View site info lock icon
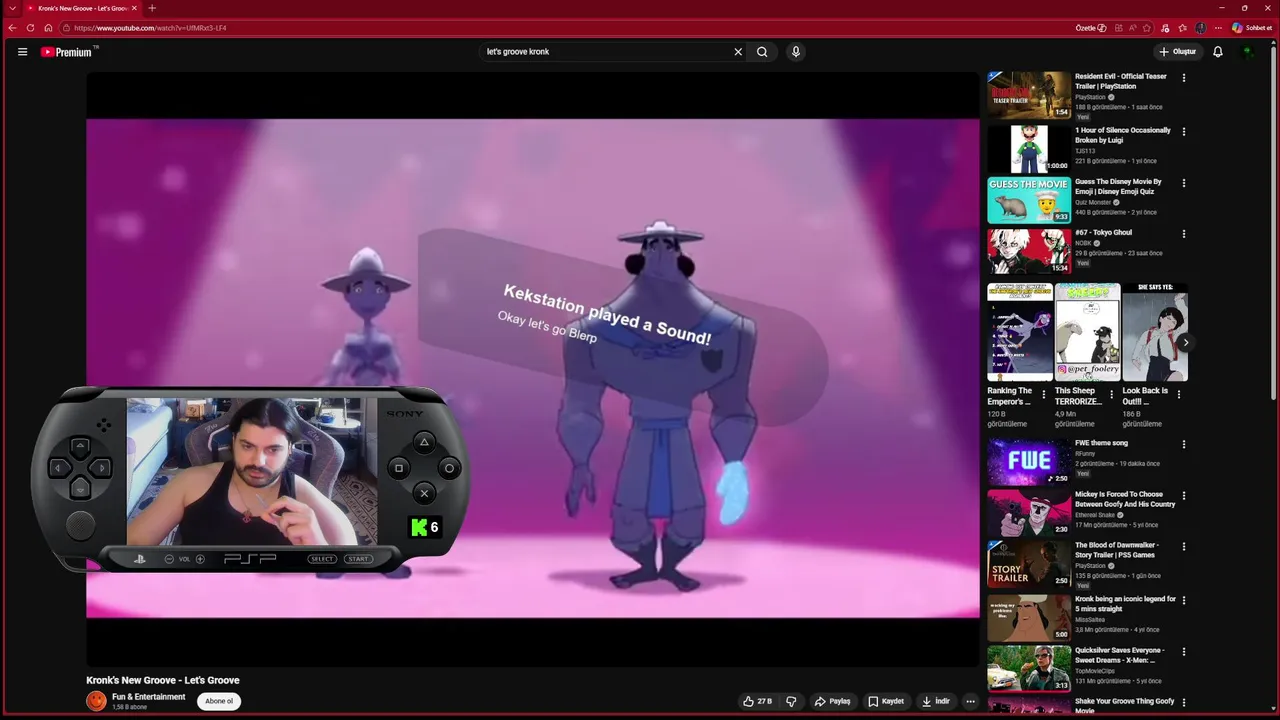The image size is (1280, 720). [66, 28]
